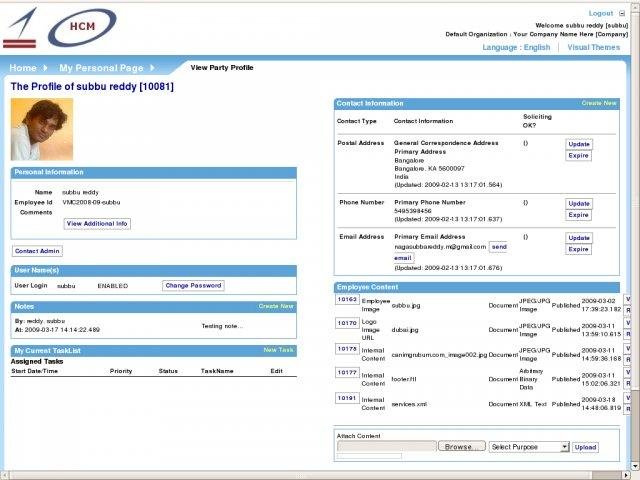The height and width of the screenshot is (480, 640).
Task: Expire the Postal Address entry
Action: pos(578,156)
